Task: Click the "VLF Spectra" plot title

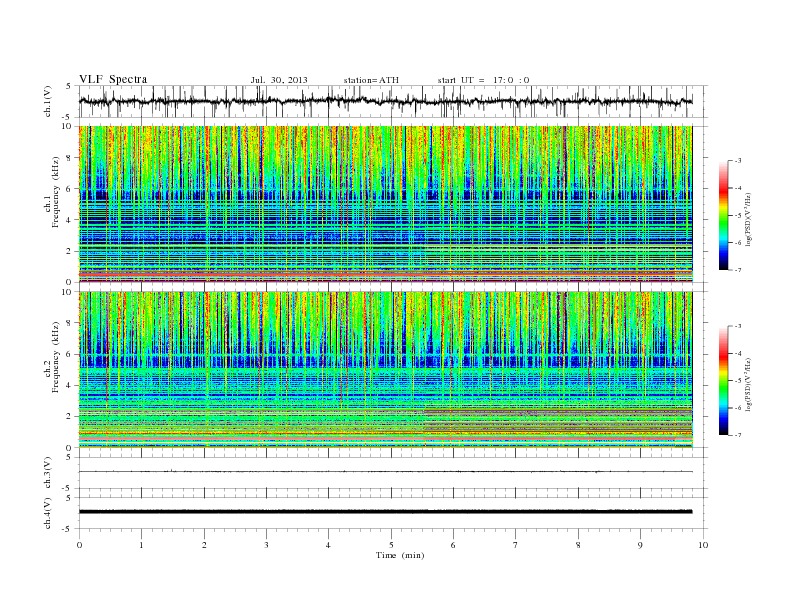Action: 113,79
